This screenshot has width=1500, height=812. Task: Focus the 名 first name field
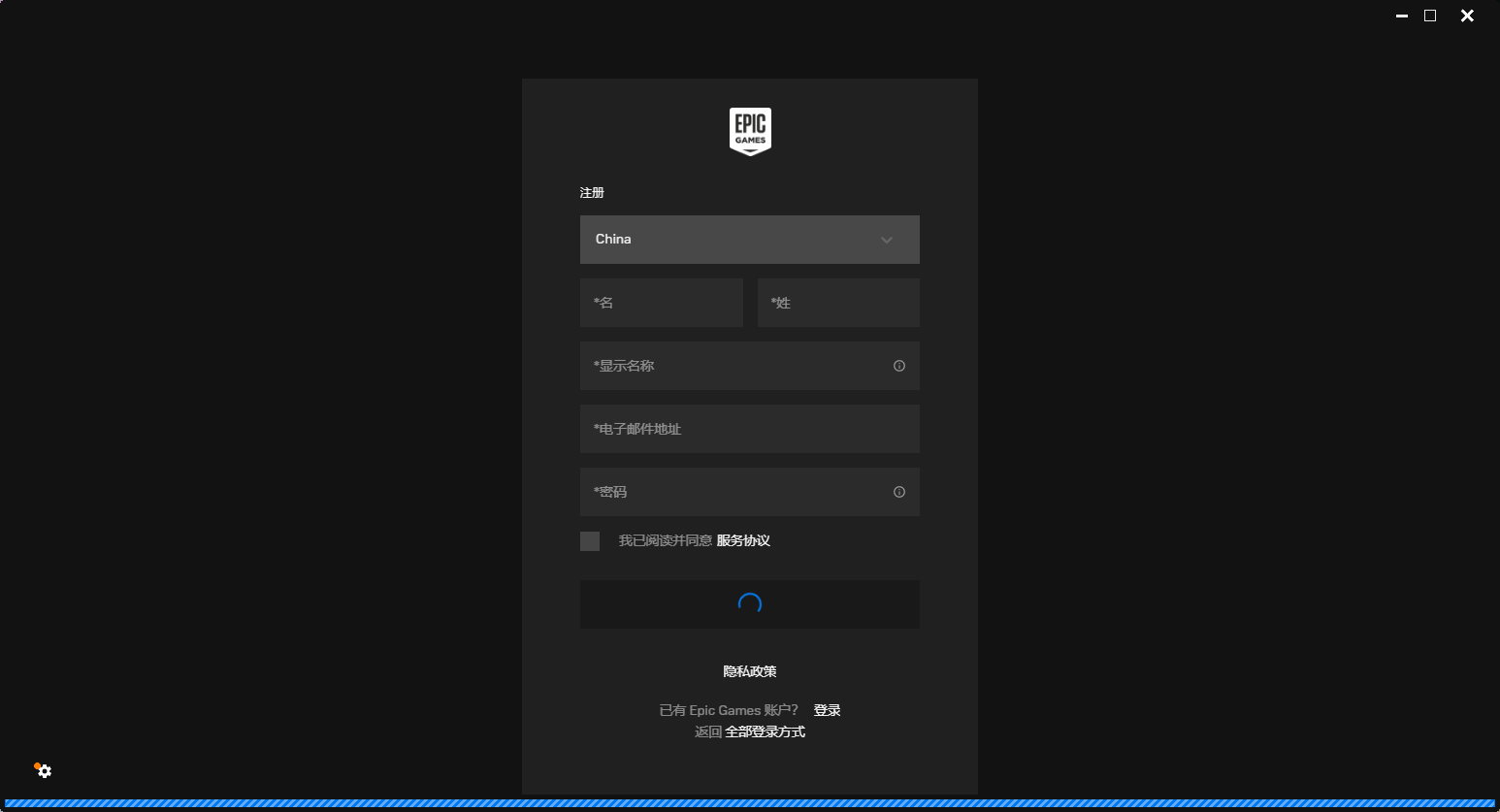pos(661,303)
